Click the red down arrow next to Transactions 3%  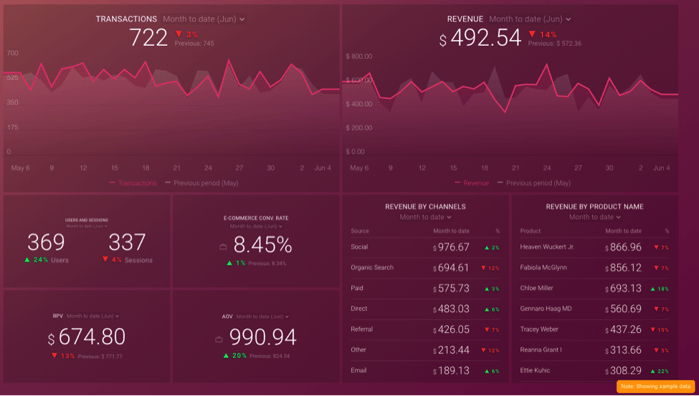pos(179,34)
